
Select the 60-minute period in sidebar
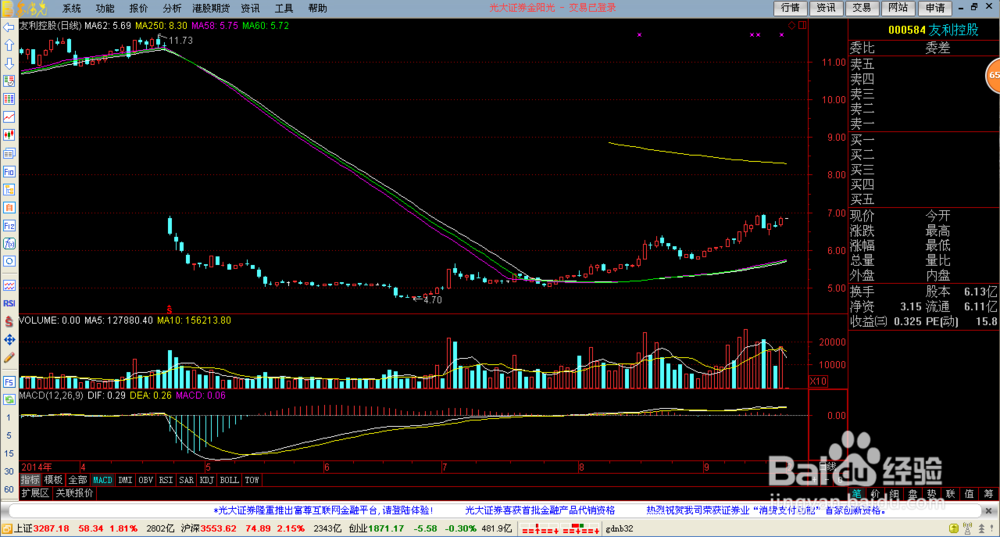pyautogui.click(x=9, y=489)
